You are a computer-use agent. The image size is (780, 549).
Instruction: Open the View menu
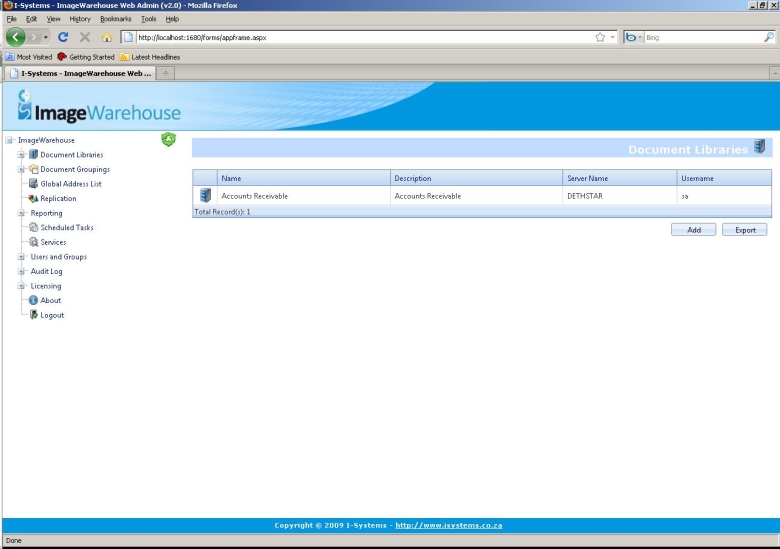click(x=53, y=19)
